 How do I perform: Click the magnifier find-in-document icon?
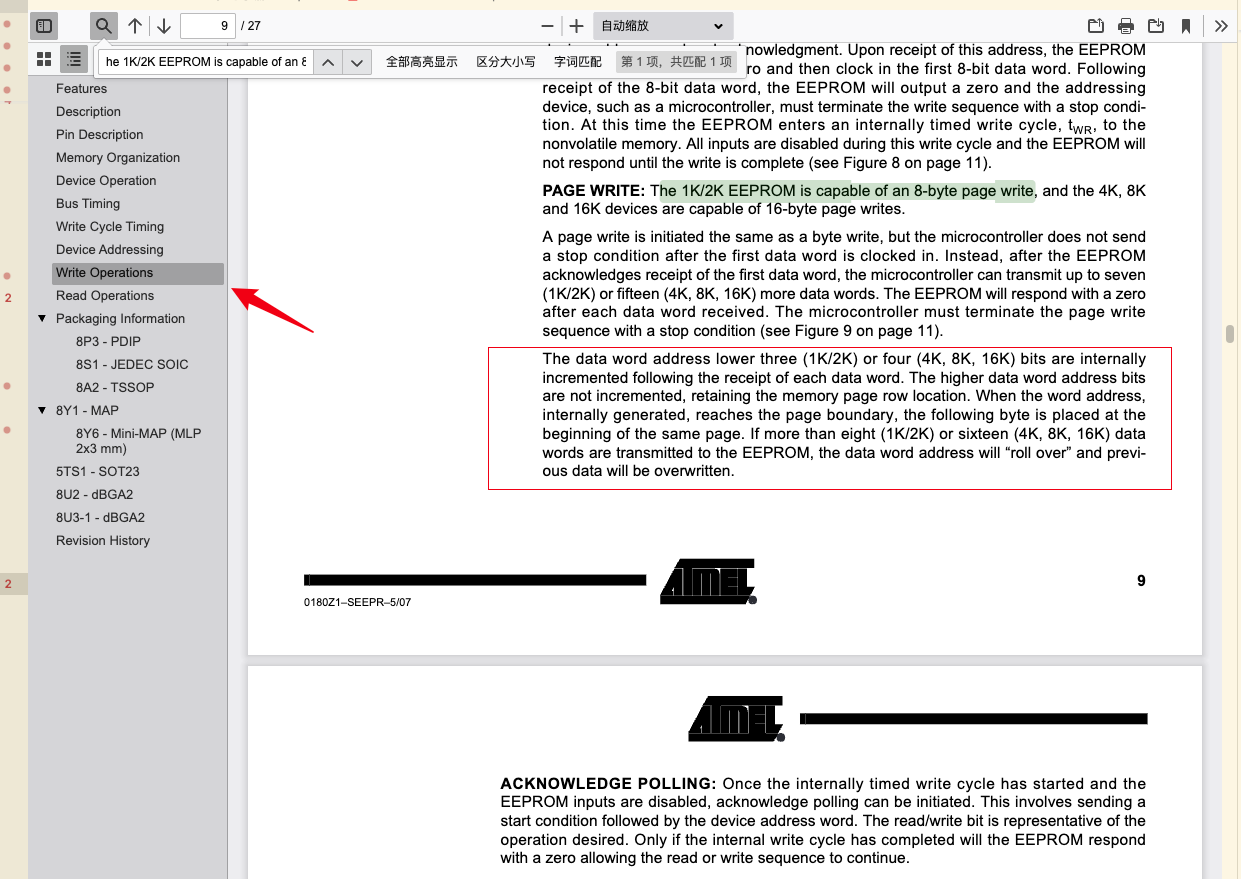click(104, 26)
